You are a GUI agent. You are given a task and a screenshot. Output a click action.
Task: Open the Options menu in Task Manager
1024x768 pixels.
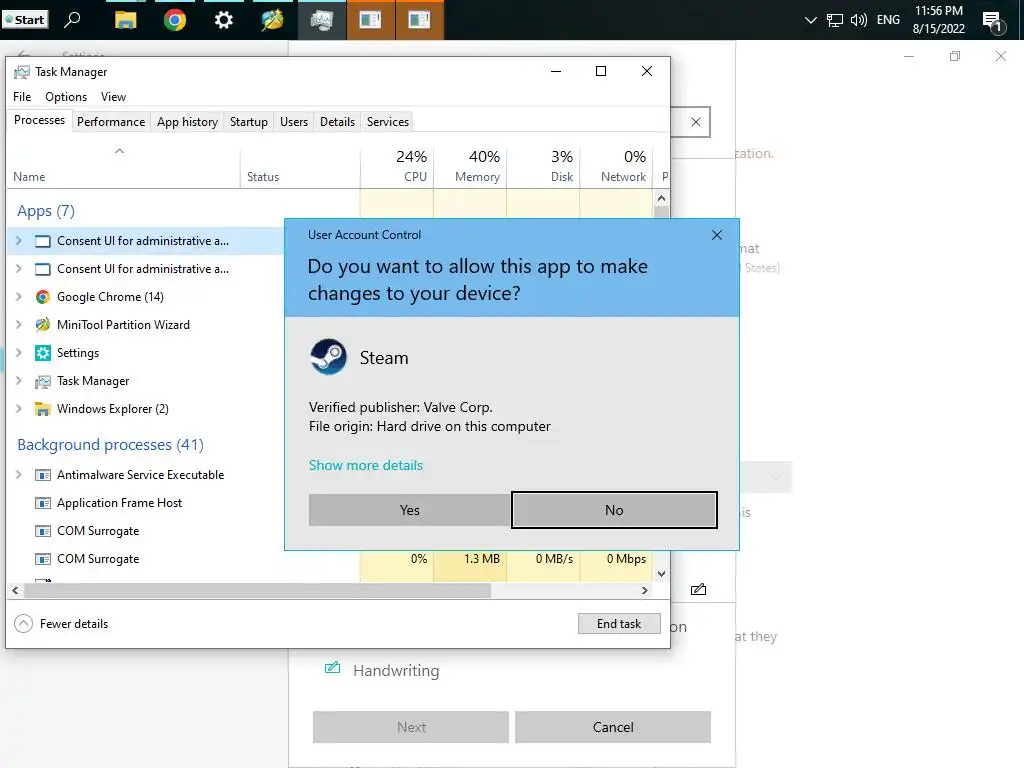(65, 97)
